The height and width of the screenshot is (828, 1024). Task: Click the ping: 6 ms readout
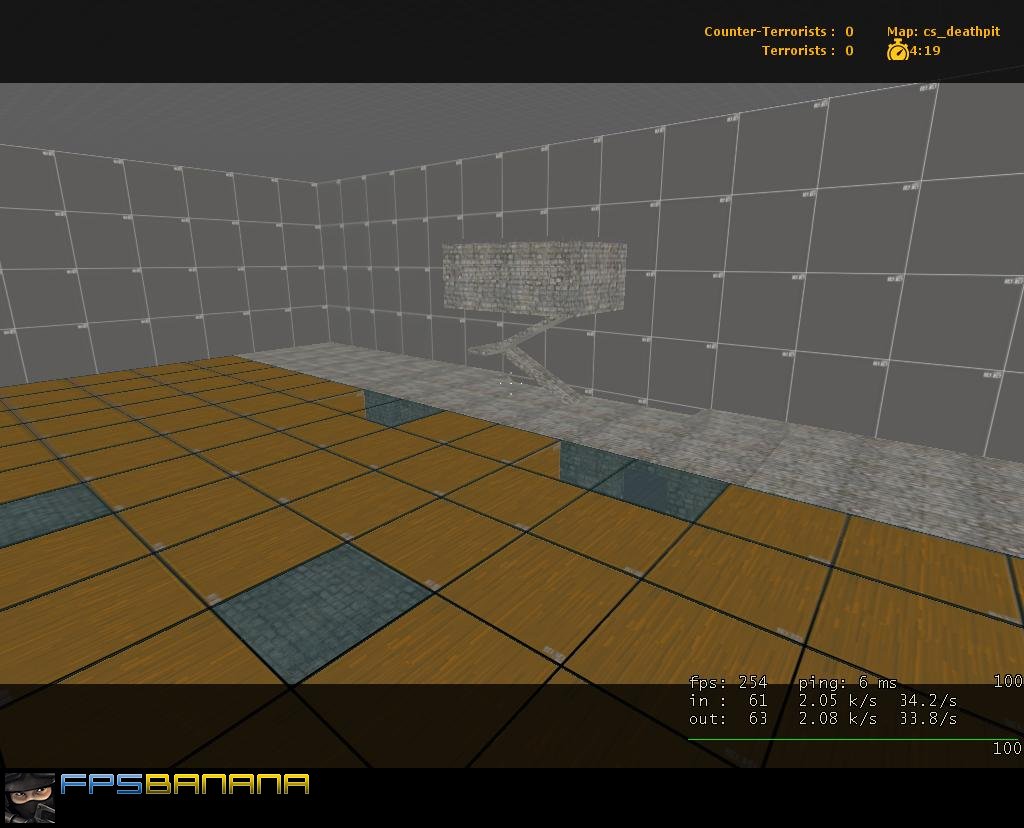coord(847,682)
